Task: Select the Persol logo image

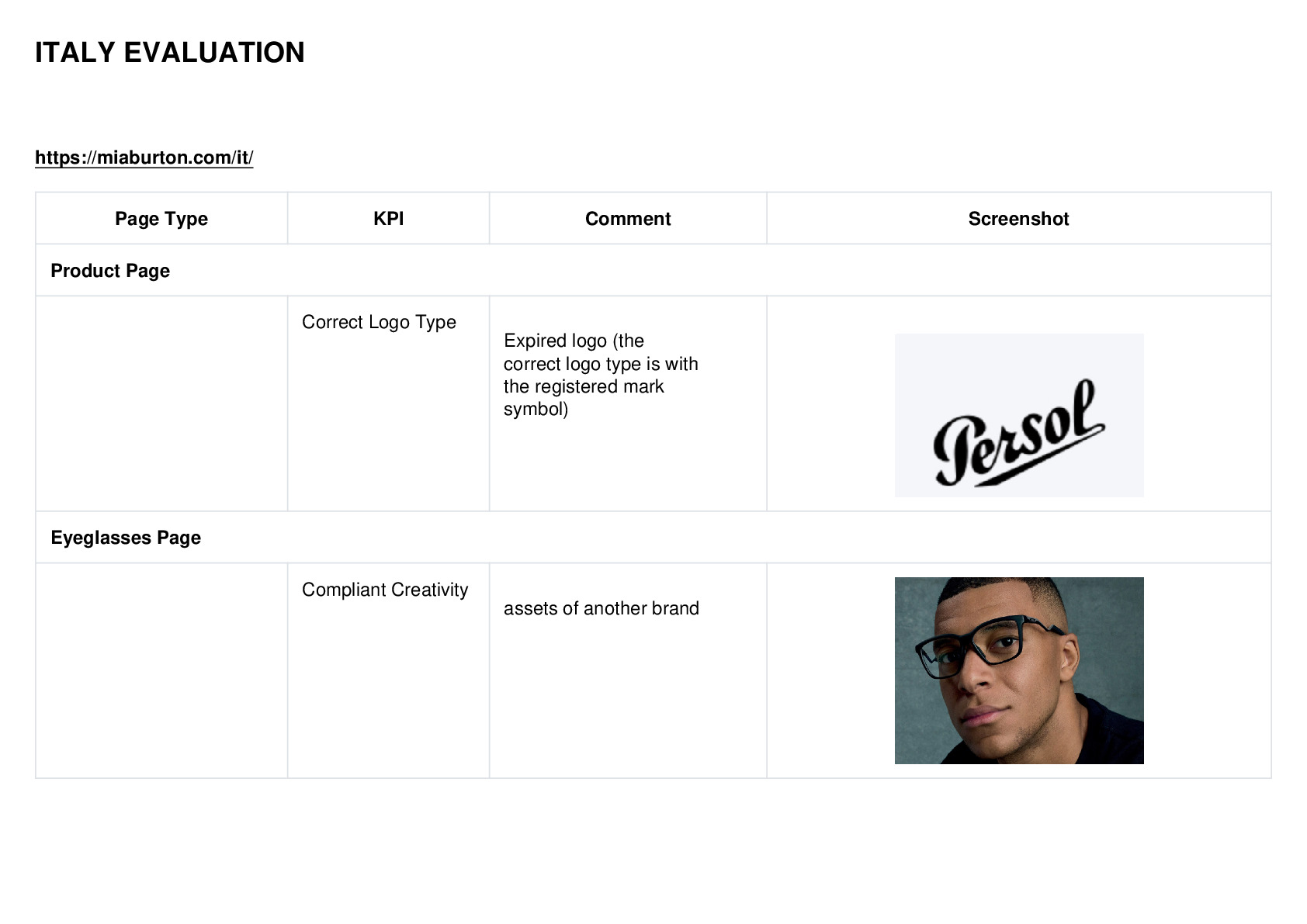Action: [1019, 415]
